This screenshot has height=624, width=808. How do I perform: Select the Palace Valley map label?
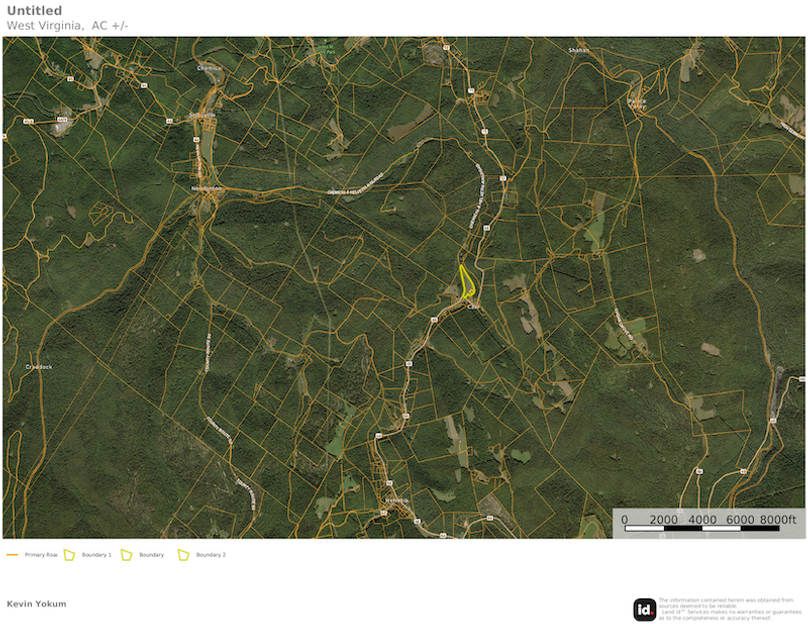point(638,103)
